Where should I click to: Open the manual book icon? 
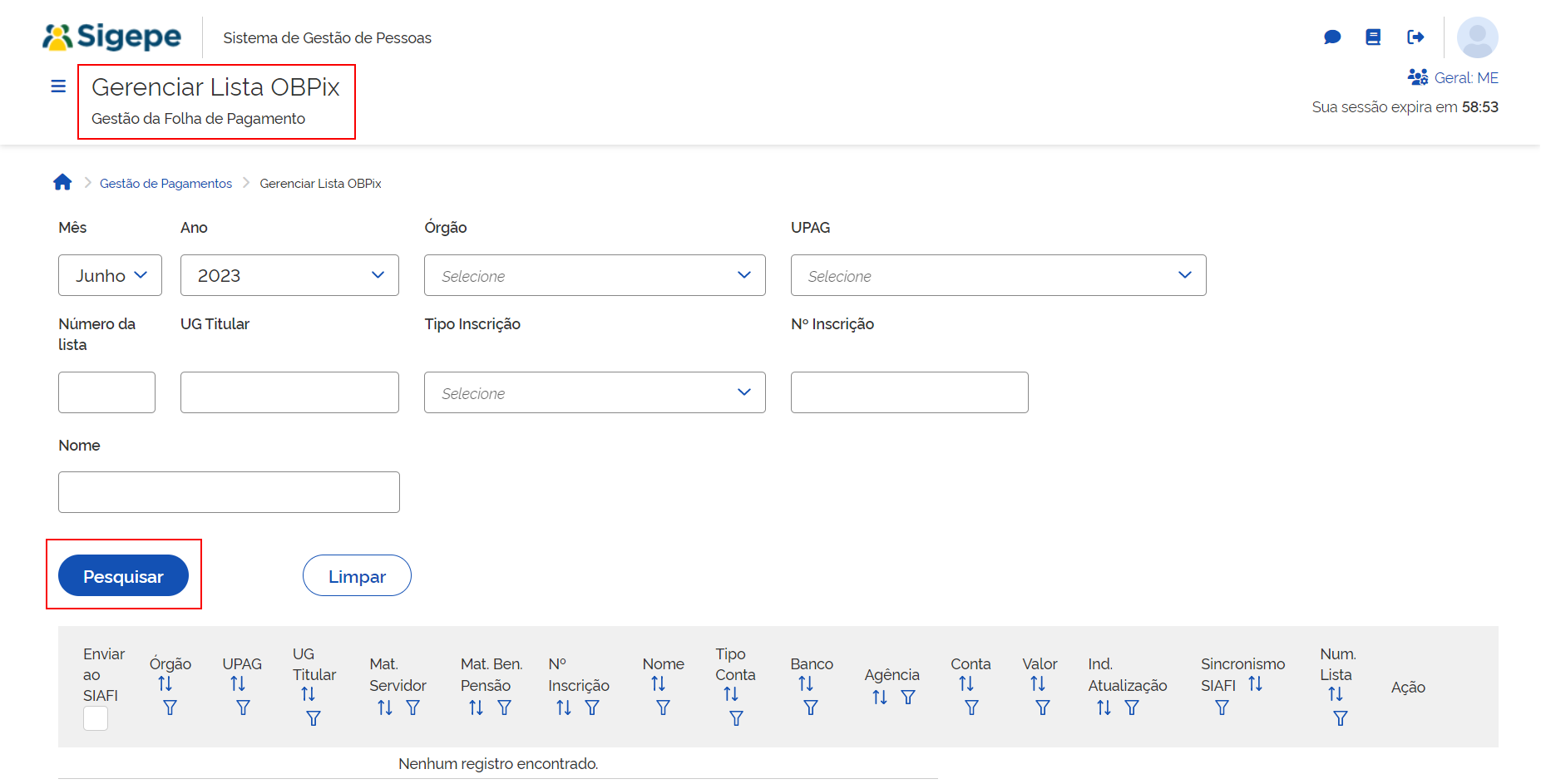pos(1373,37)
